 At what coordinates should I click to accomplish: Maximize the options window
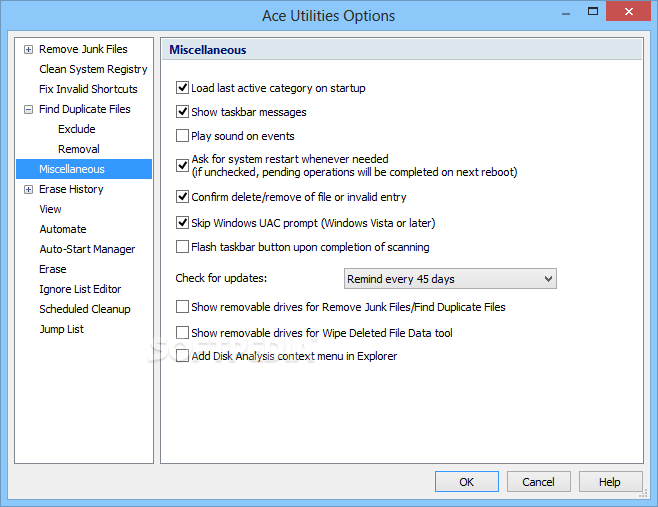(593, 11)
